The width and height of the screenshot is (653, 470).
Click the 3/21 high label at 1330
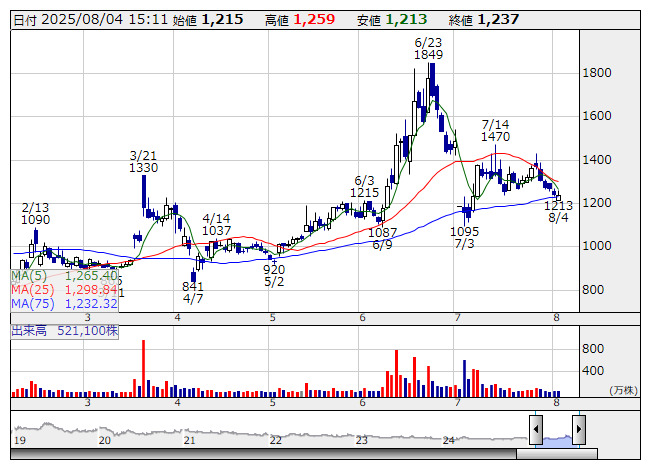(143, 162)
